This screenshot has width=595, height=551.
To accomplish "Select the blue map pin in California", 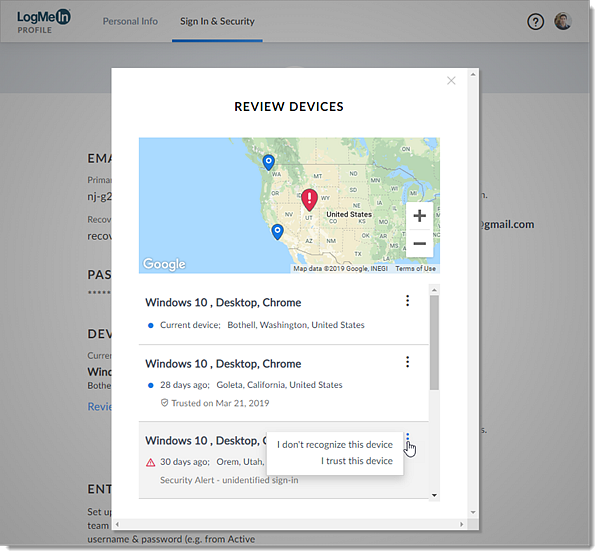I will pyautogui.click(x=278, y=232).
